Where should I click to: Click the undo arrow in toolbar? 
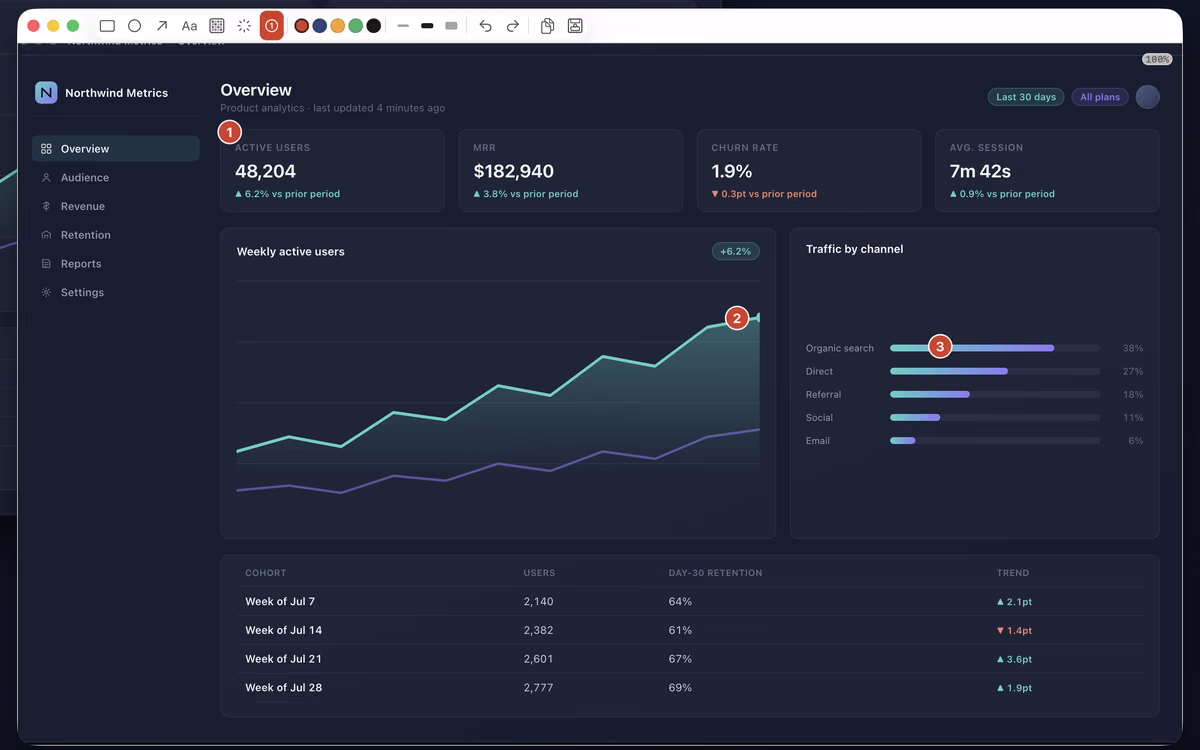click(485, 26)
